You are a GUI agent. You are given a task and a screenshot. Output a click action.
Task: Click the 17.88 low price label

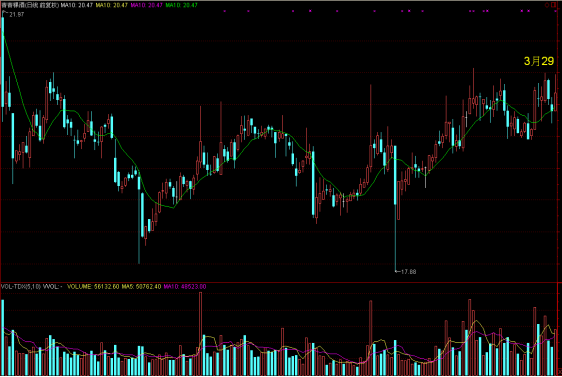(x=409, y=272)
